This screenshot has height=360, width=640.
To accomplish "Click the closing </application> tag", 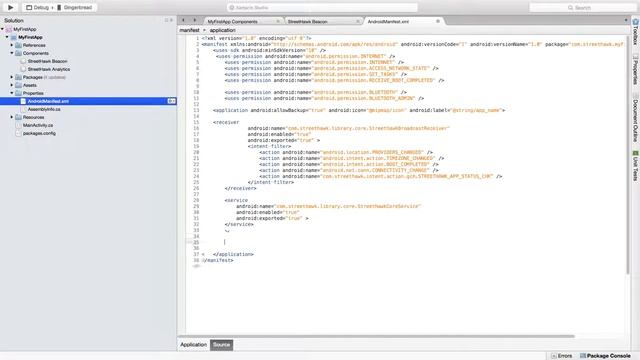I will tap(233, 254).
